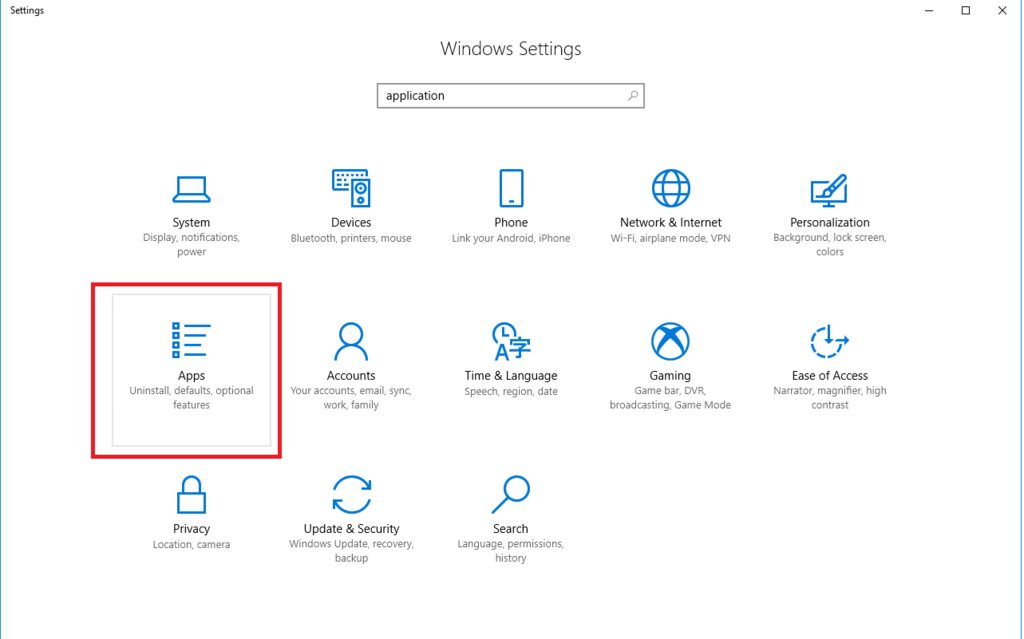This screenshot has height=639, width=1024.
Task: Open the Update & Security refresh icon
Action: [x=351, y=495]
